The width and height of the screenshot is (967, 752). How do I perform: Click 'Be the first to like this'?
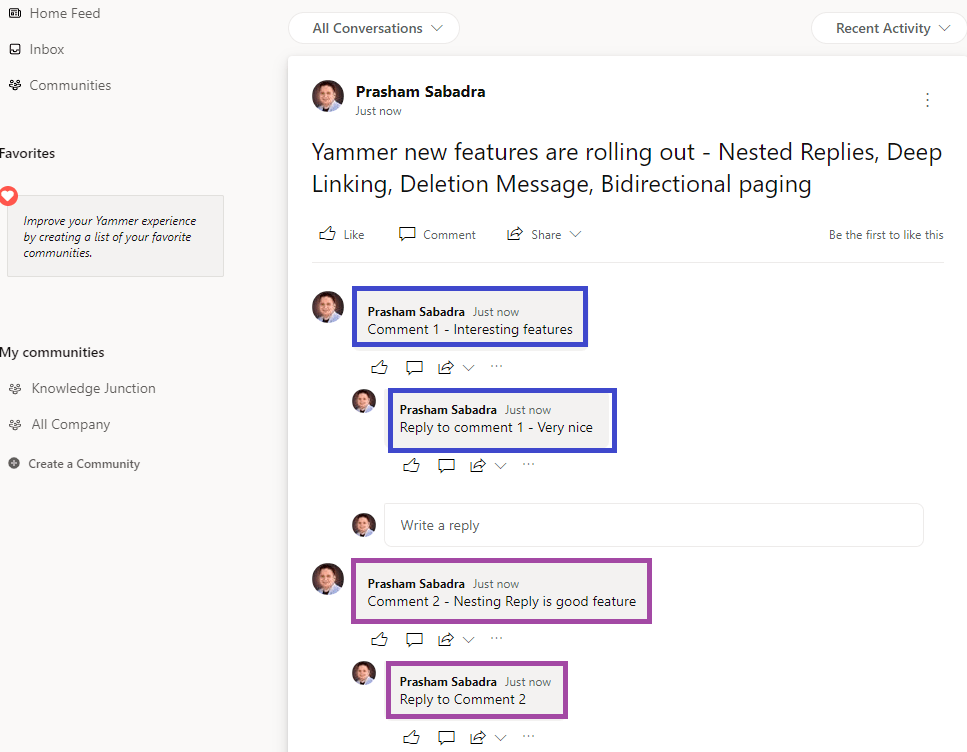coord(885,234)
